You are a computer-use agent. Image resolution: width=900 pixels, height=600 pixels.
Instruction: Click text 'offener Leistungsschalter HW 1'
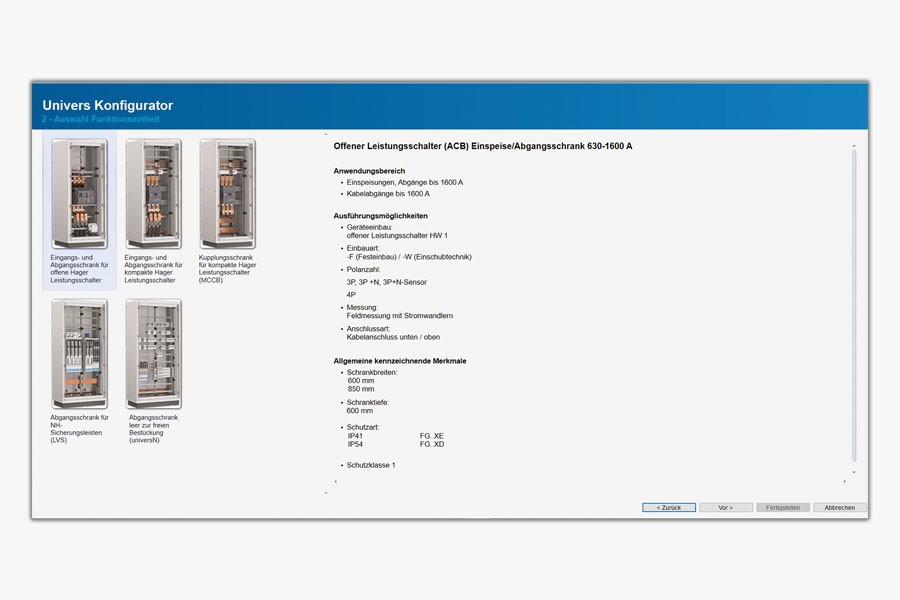pyautogui.click(x=397, y=235)
